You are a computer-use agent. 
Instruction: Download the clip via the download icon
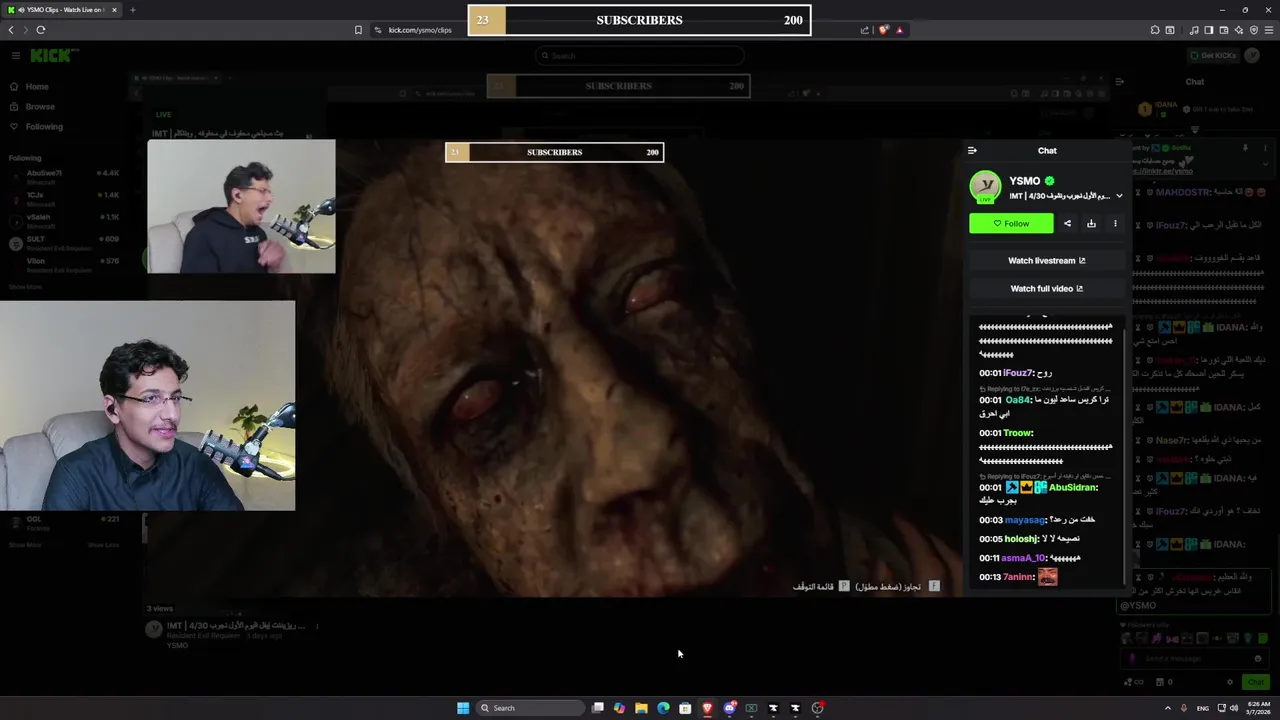[x=1091, y=224]
